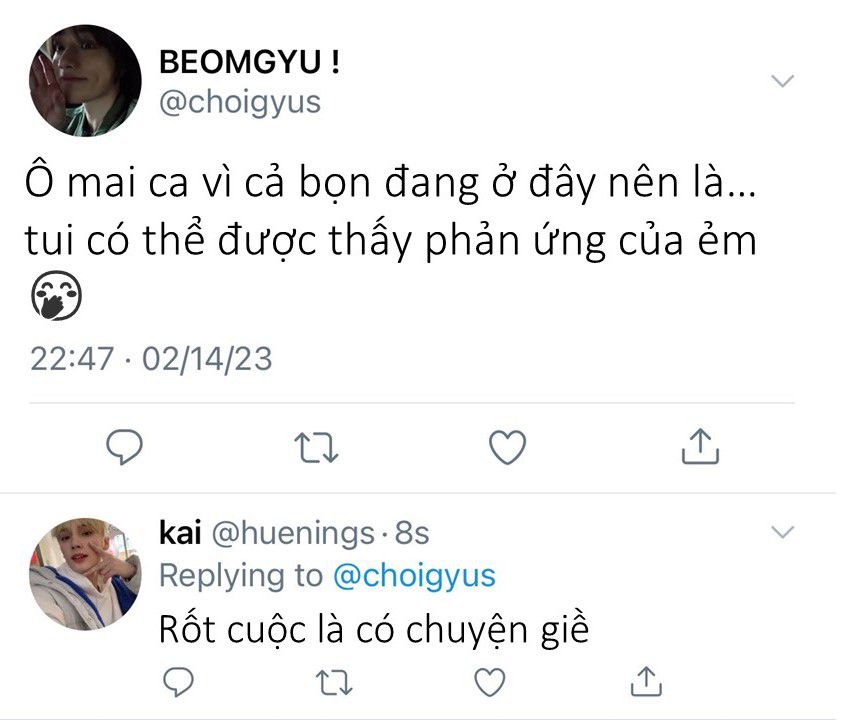Click the comment icon under kai's reply
The height and width of the screenshot is (720, 860).
click(177, 682)
